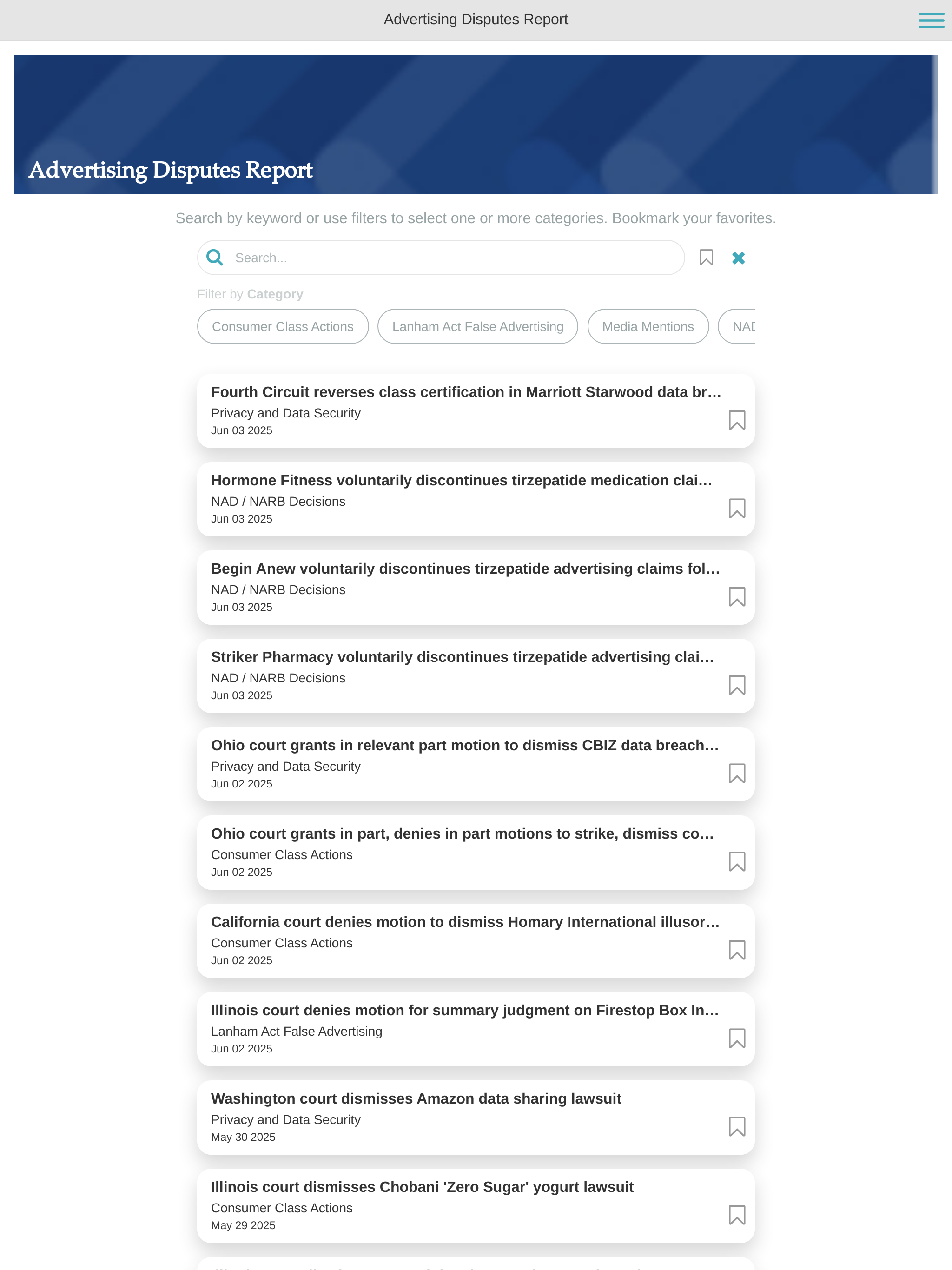Click the Filter by Category label

coord(250,295)
